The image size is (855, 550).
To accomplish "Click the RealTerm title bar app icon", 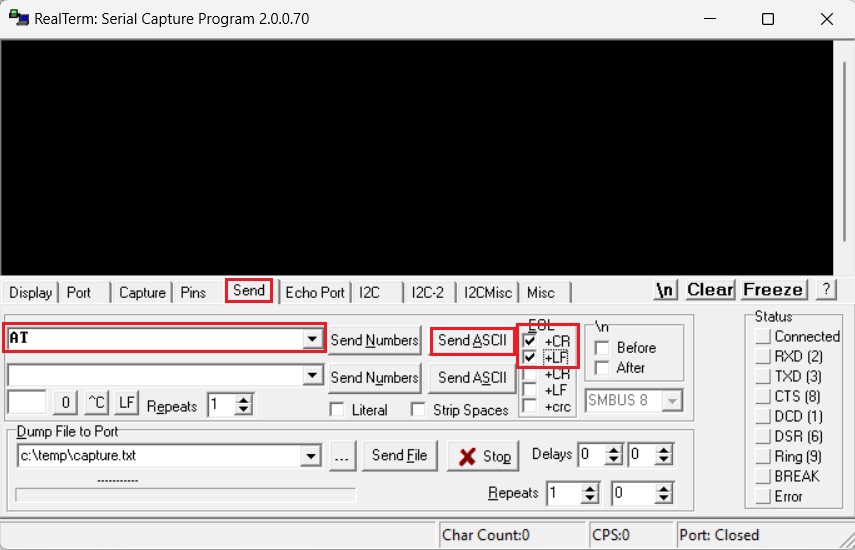I will 18,18.
